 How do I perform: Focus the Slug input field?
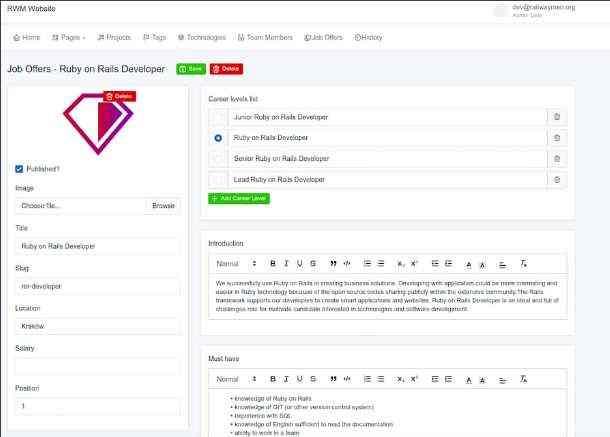pos(98,286)
